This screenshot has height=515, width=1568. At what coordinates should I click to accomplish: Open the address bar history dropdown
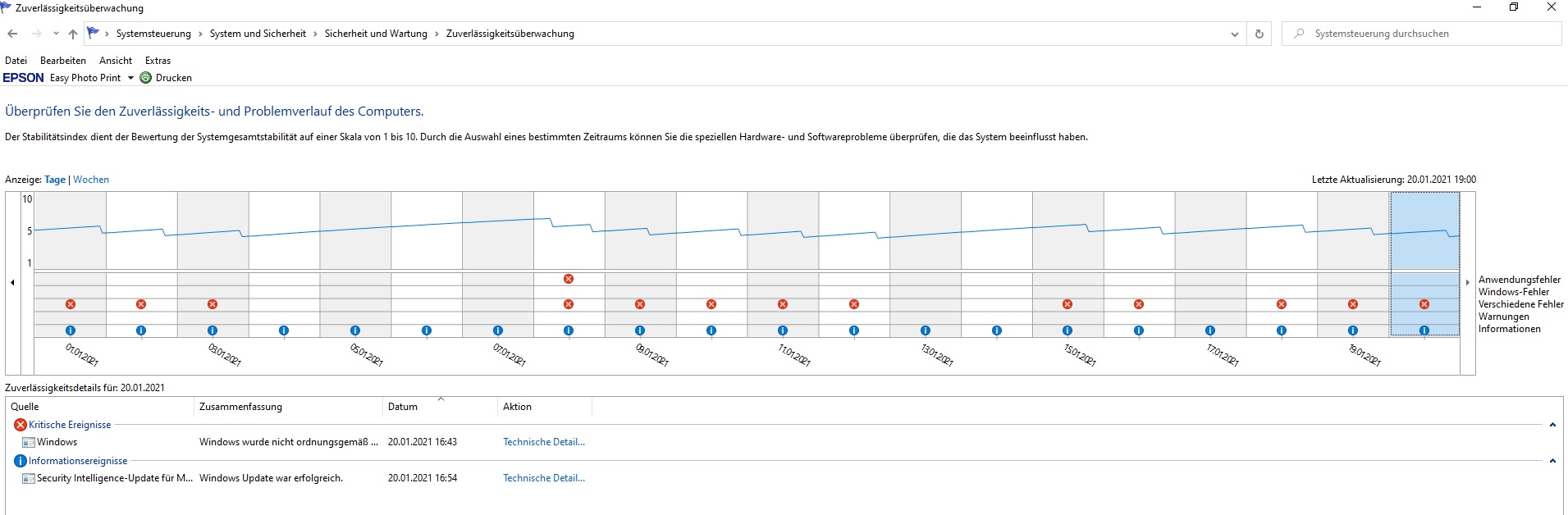click(x=1235, y=34)
